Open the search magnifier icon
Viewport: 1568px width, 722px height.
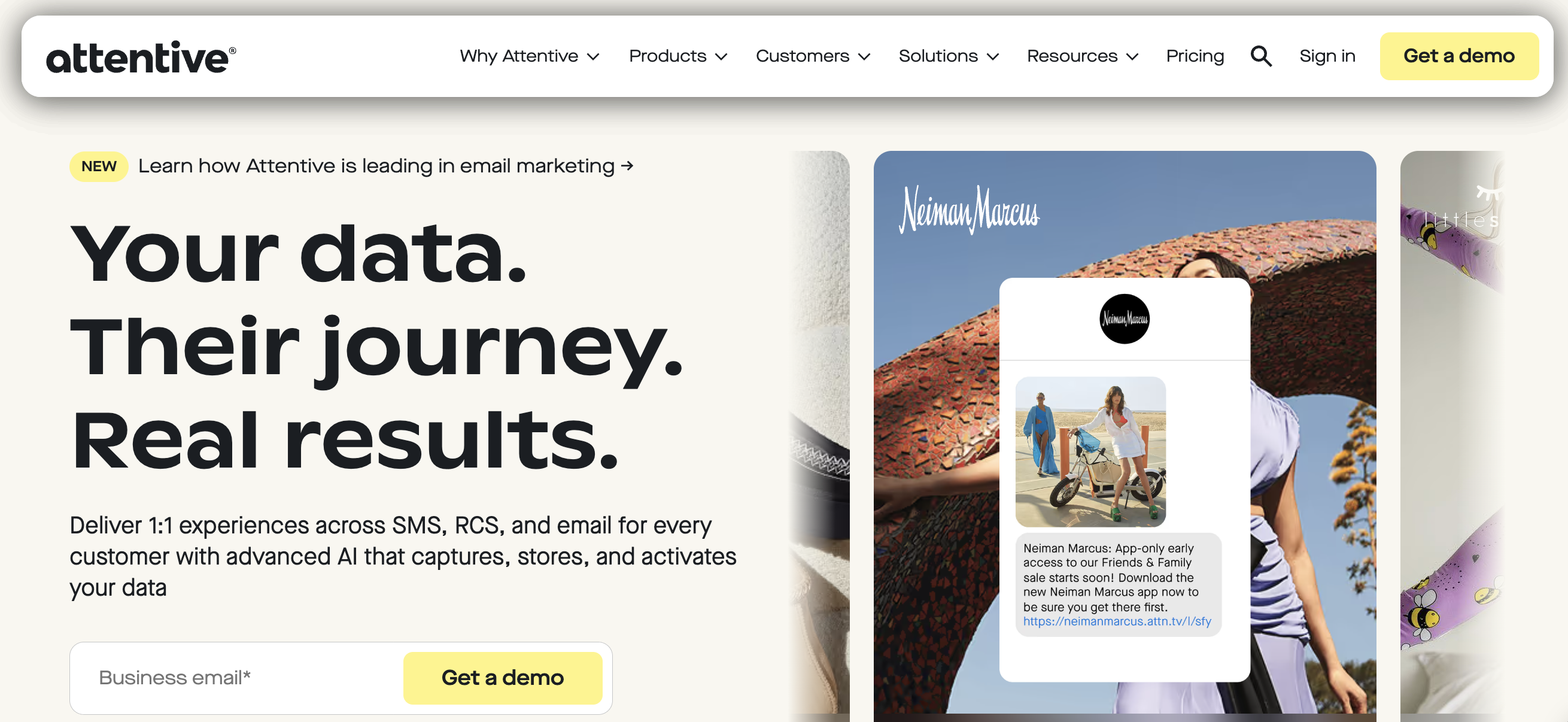(1260, 56)
